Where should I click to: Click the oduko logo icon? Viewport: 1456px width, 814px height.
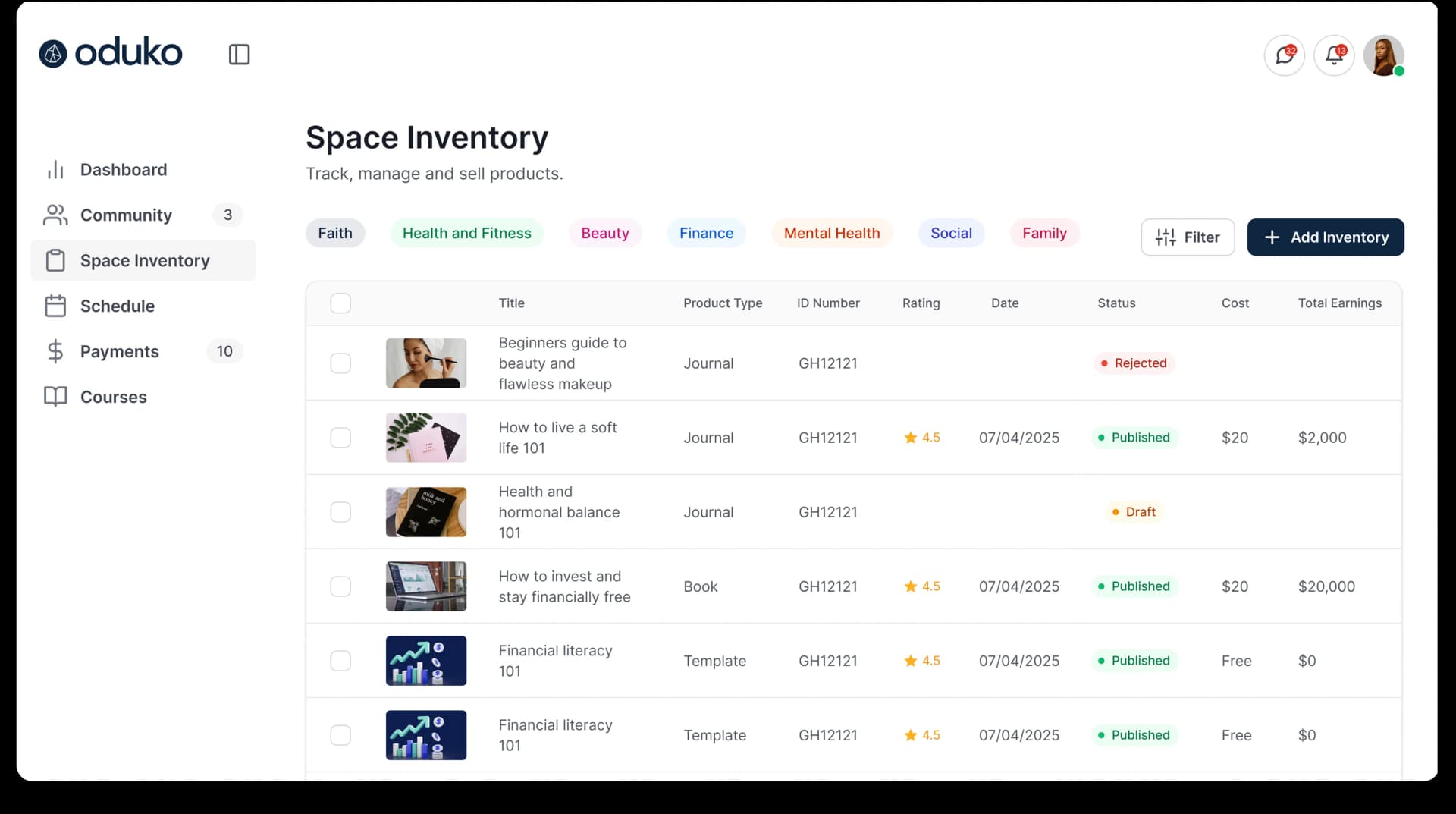tap(53, 54)
